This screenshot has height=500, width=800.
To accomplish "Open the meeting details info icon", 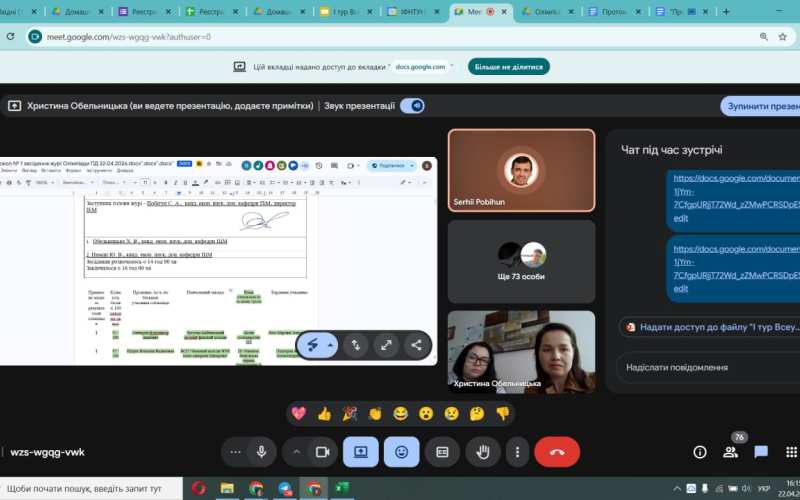I will tap(700, 452).
